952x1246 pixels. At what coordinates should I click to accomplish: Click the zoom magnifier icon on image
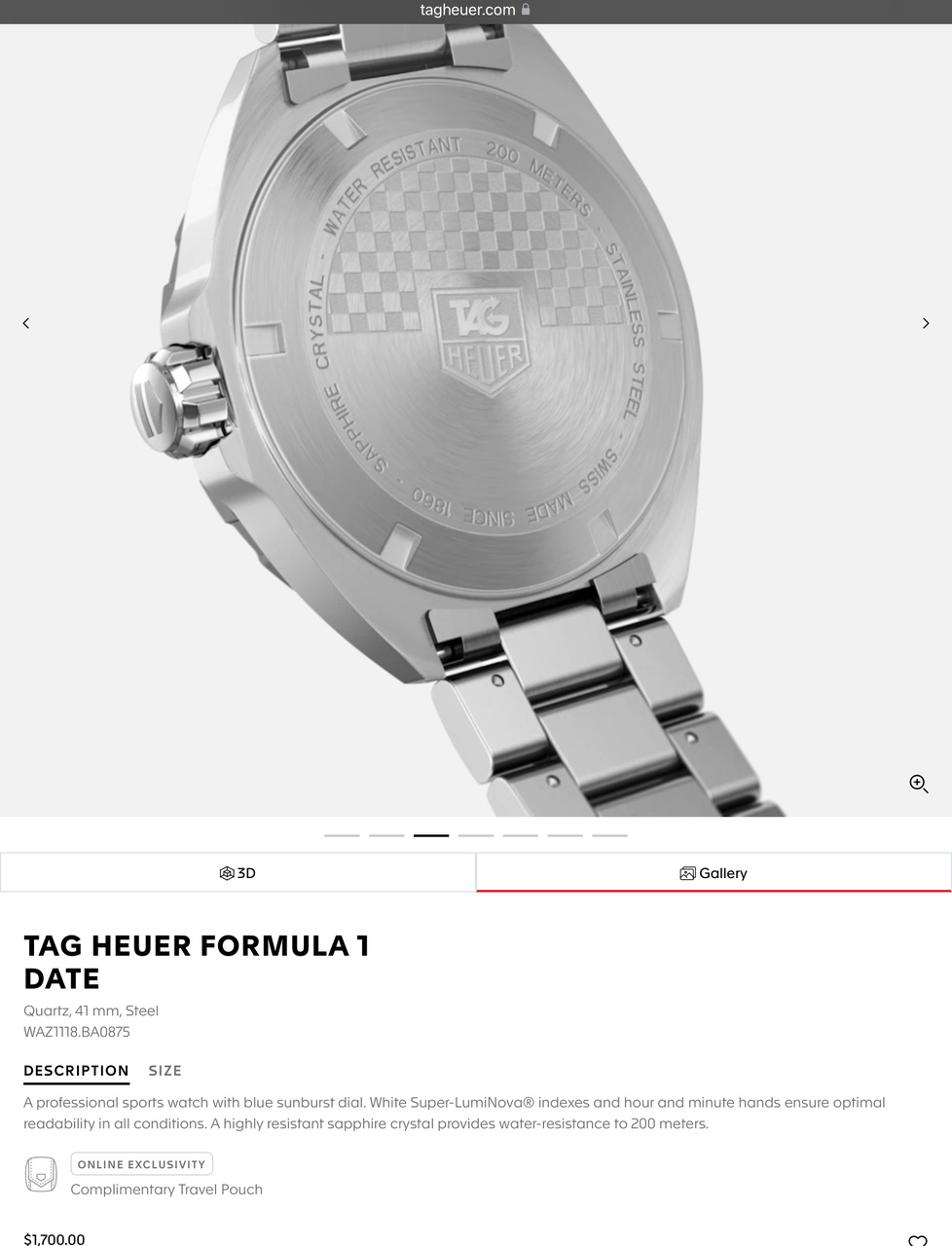(918, 784)
